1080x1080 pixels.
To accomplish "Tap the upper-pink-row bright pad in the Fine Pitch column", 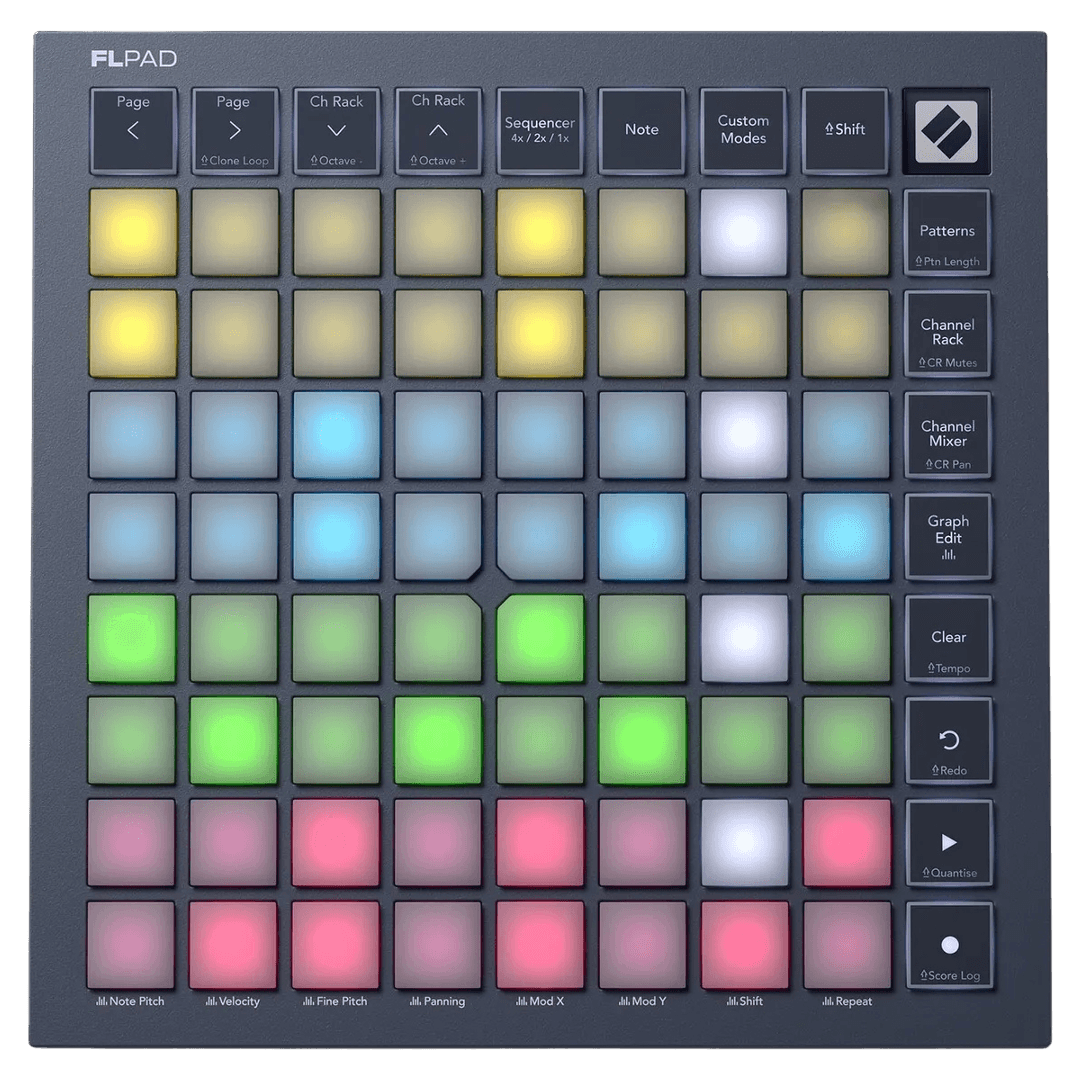I will (x=335, y=842).
